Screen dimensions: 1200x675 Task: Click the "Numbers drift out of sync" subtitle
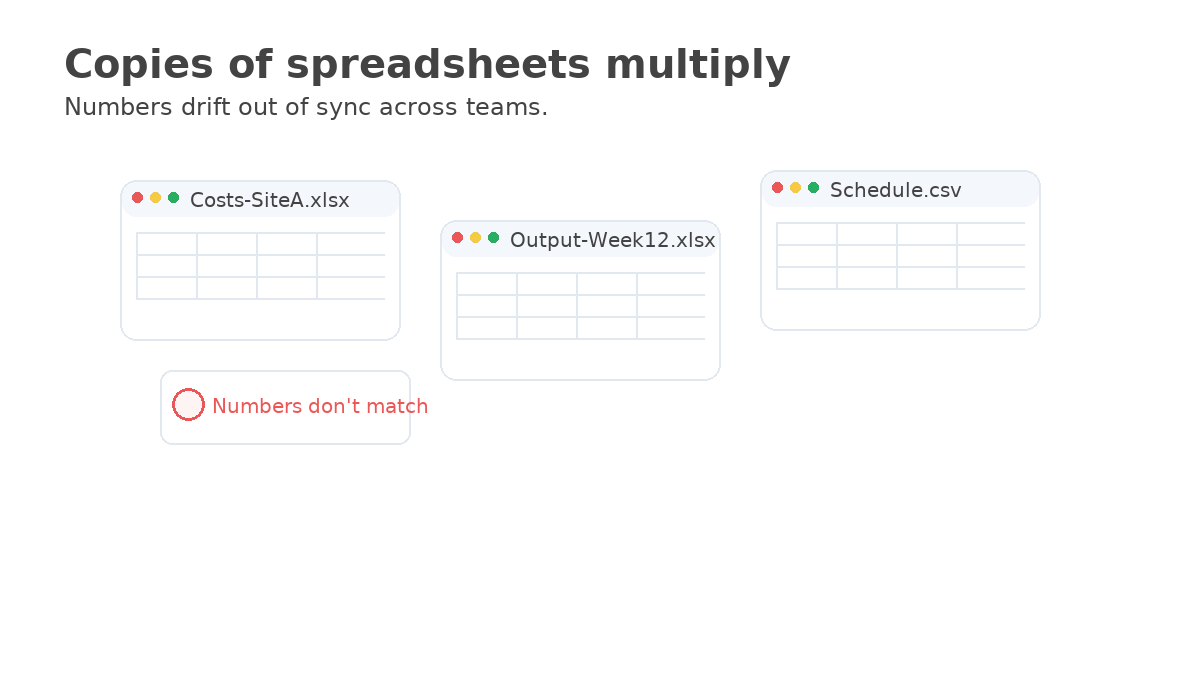305,107
